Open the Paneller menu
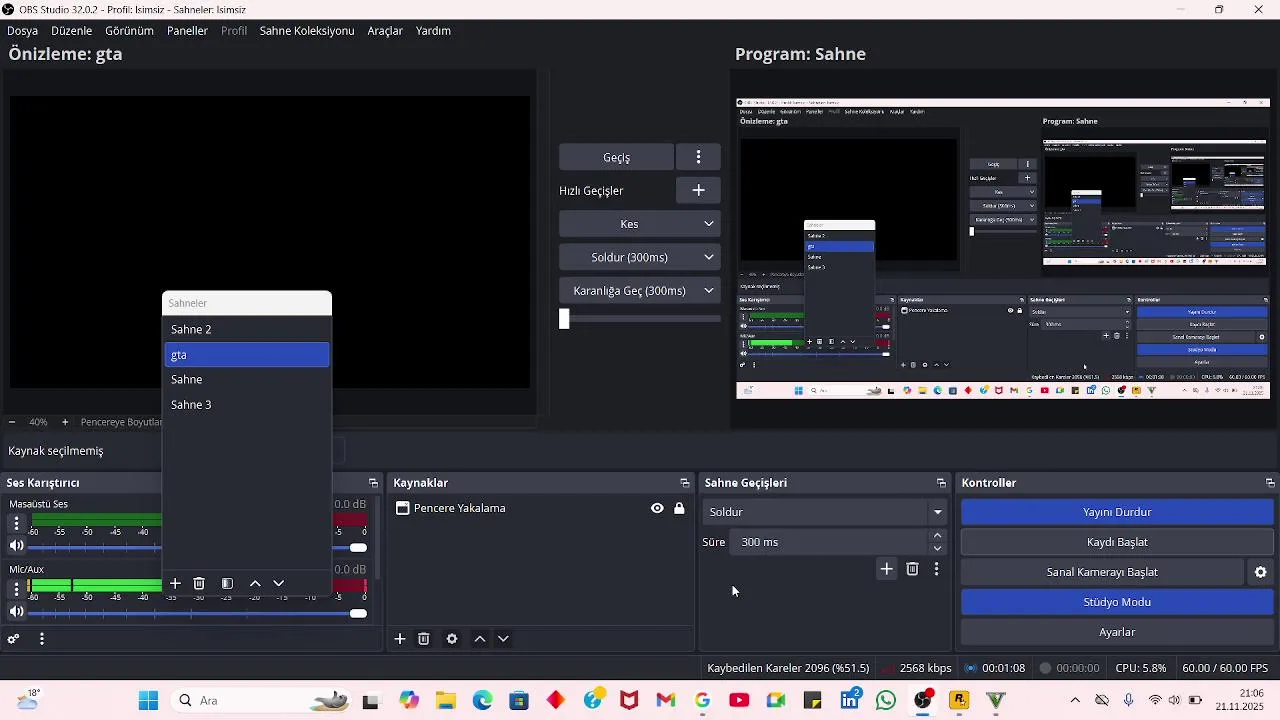Image resolution: width=1280 pixels, height=720 pixels. (x=187, y=31)
